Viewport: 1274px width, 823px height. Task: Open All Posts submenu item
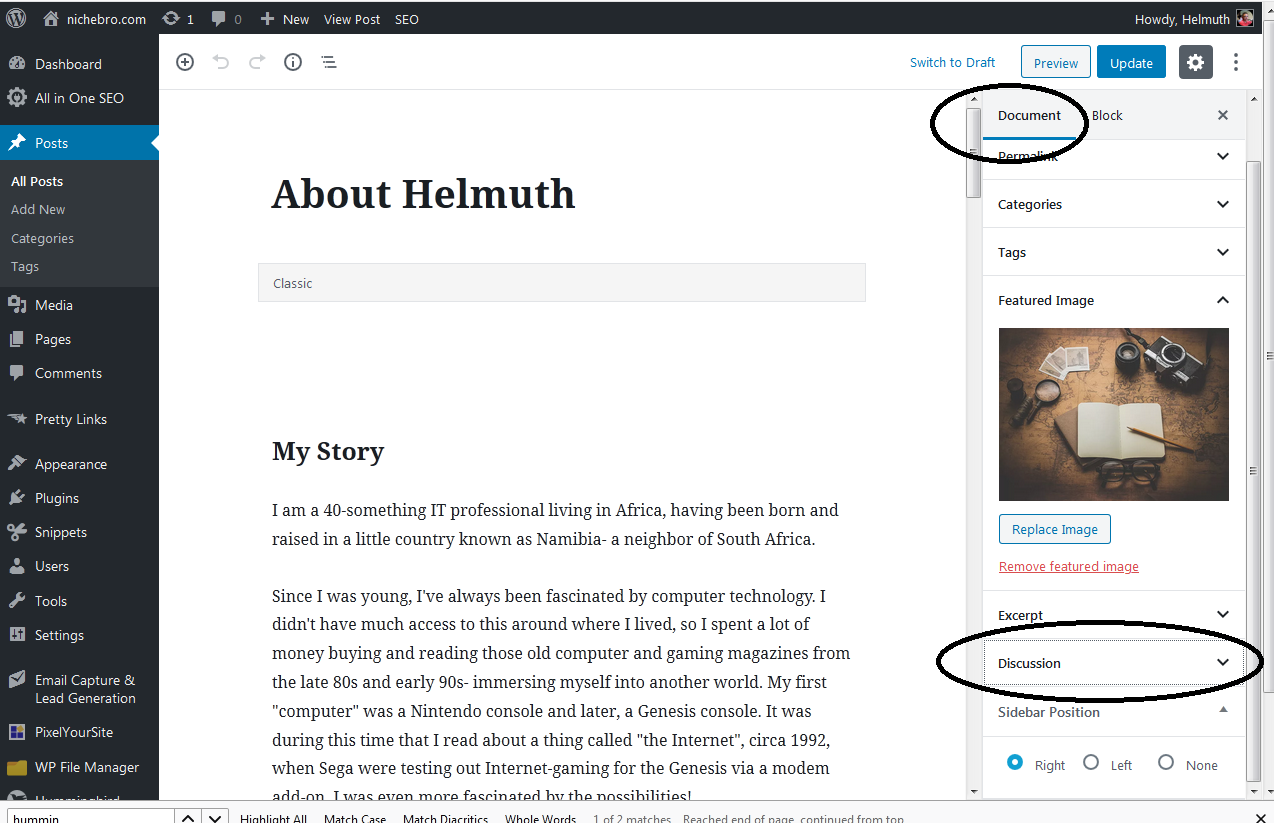pyautogui.click(x=37, y=181)
